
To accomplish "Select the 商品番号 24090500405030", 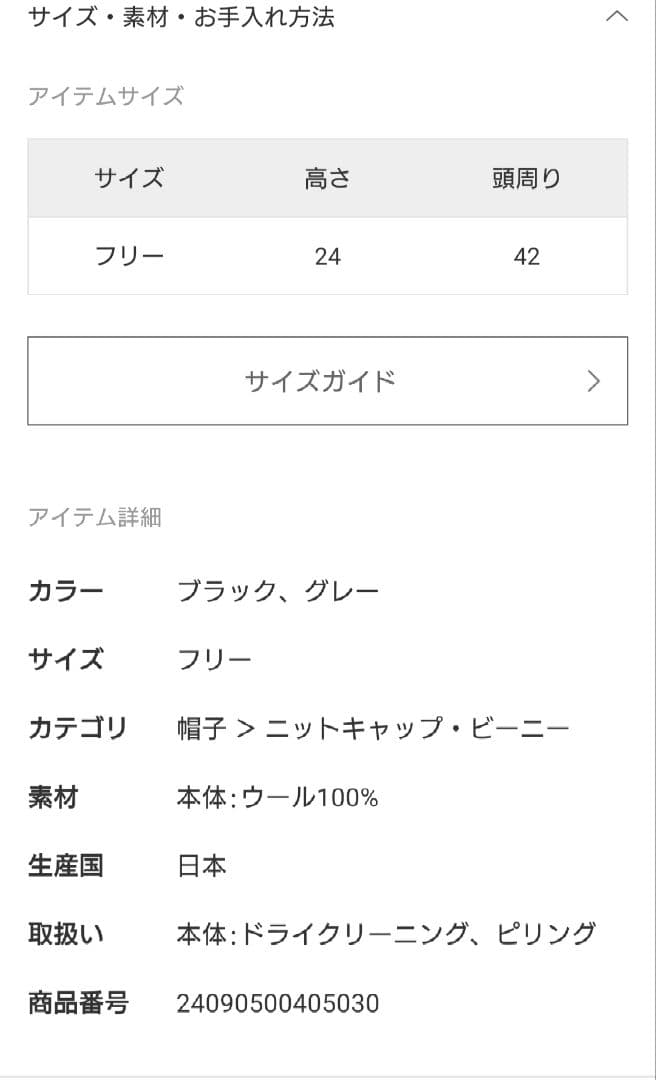I will 277,1003.
